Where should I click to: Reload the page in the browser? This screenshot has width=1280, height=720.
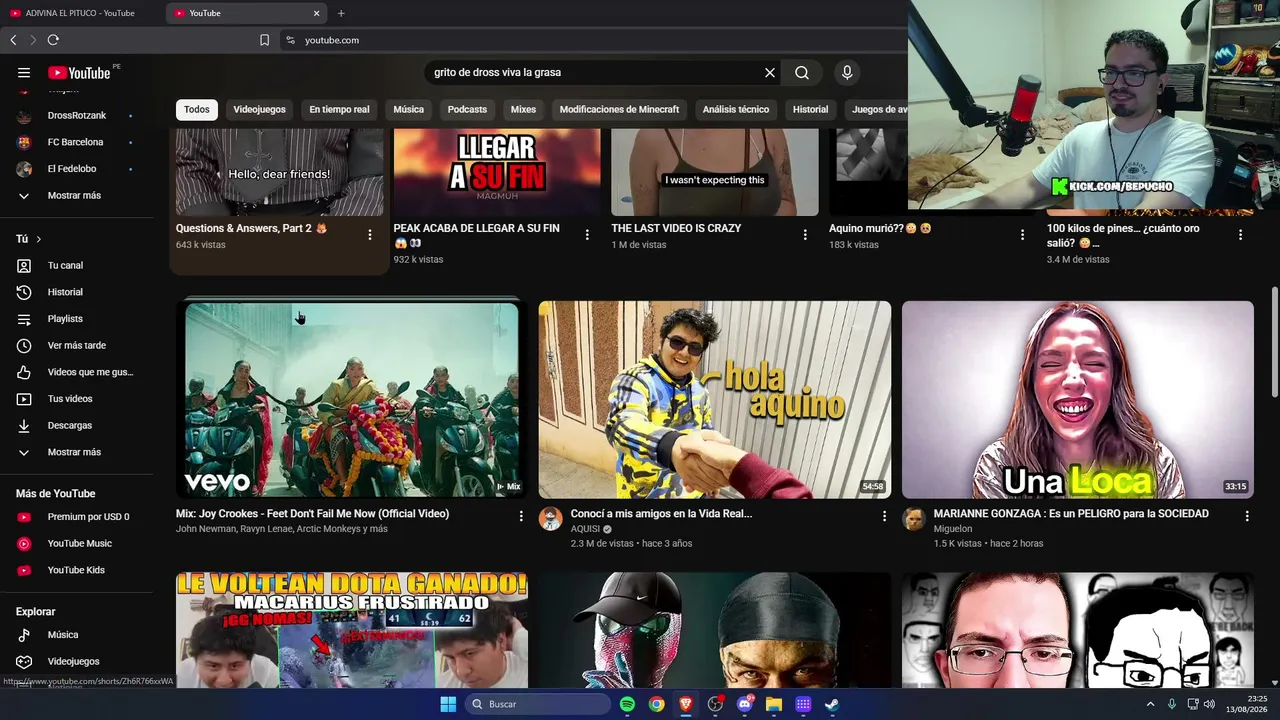pyautogui.click(x=53, y=40)
